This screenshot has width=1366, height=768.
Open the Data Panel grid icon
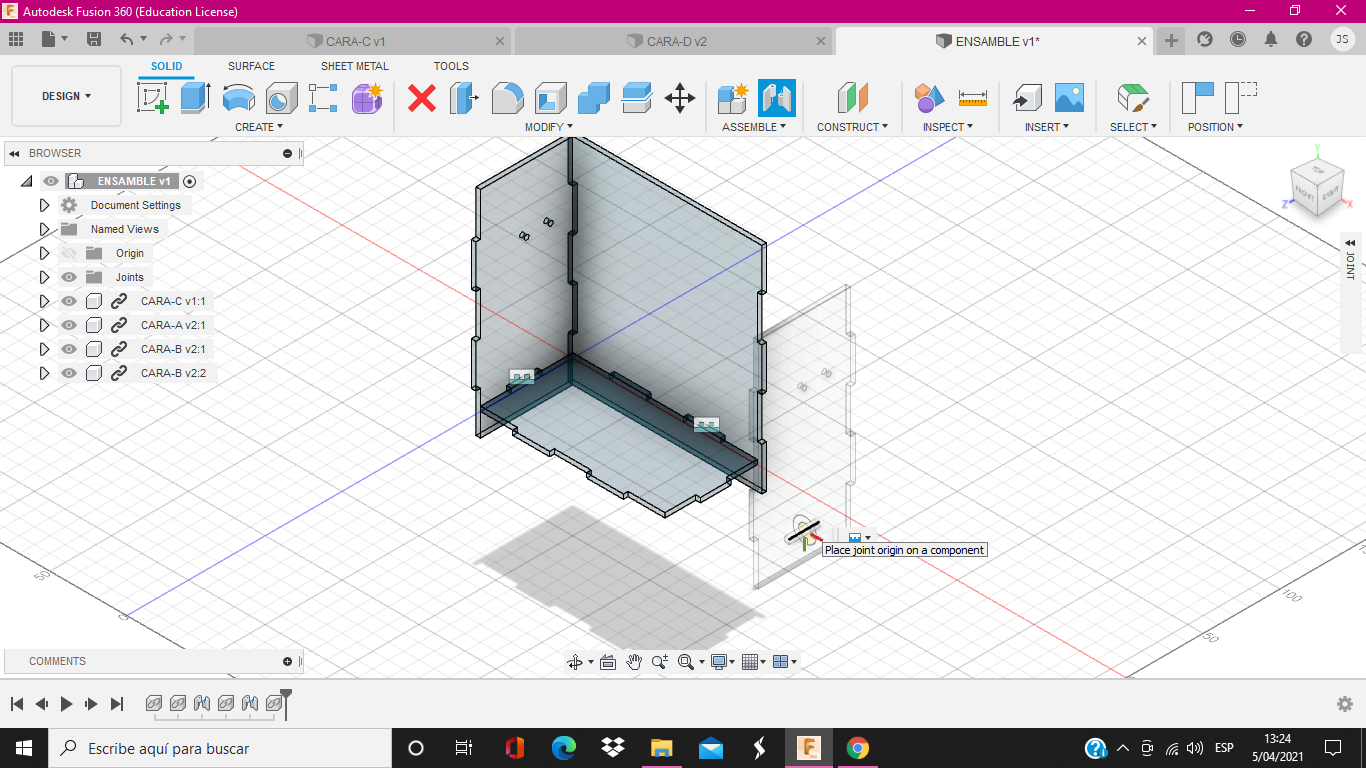(16, 39)
